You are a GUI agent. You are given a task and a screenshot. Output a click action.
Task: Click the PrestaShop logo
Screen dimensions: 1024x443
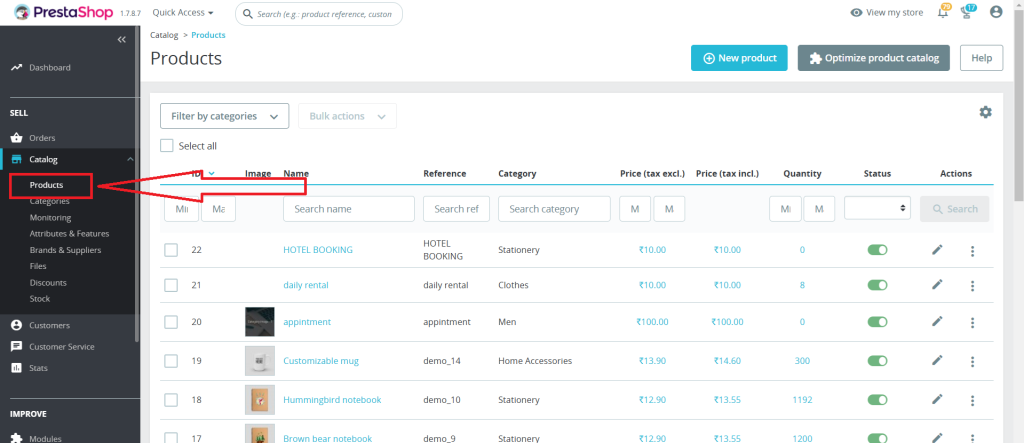[x=63, y=12]
